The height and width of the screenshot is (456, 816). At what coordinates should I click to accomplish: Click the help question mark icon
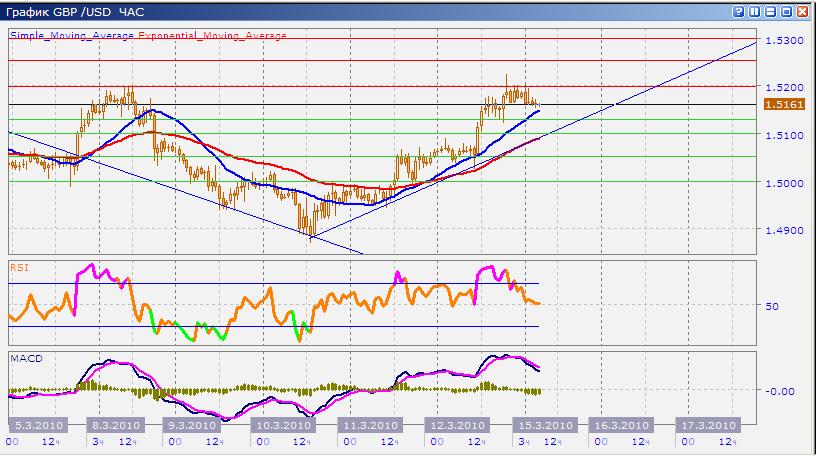pyautogui.click(x=738, y=11)
